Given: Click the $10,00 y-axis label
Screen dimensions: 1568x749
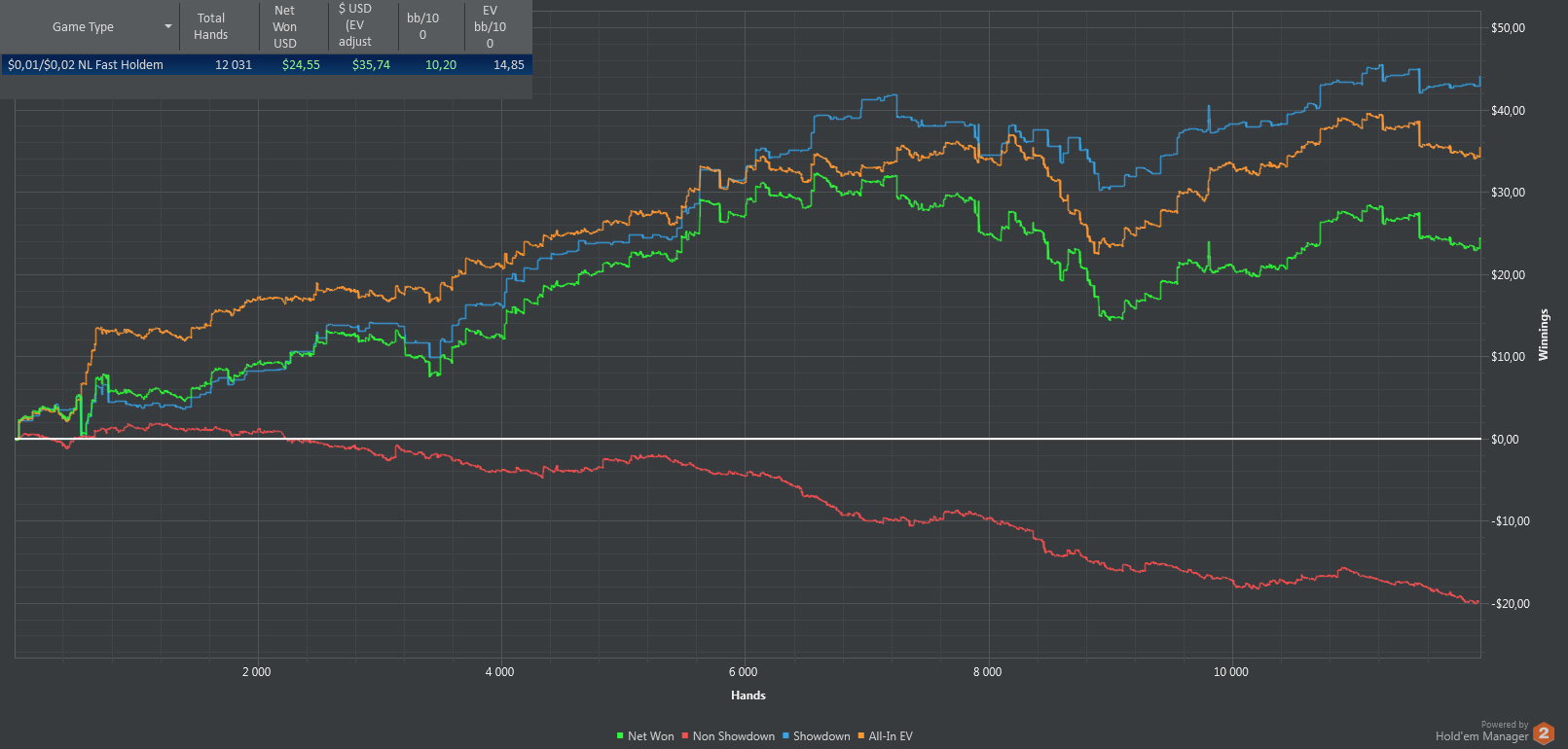Looking at the screenshot, I should pos(1508,357).
